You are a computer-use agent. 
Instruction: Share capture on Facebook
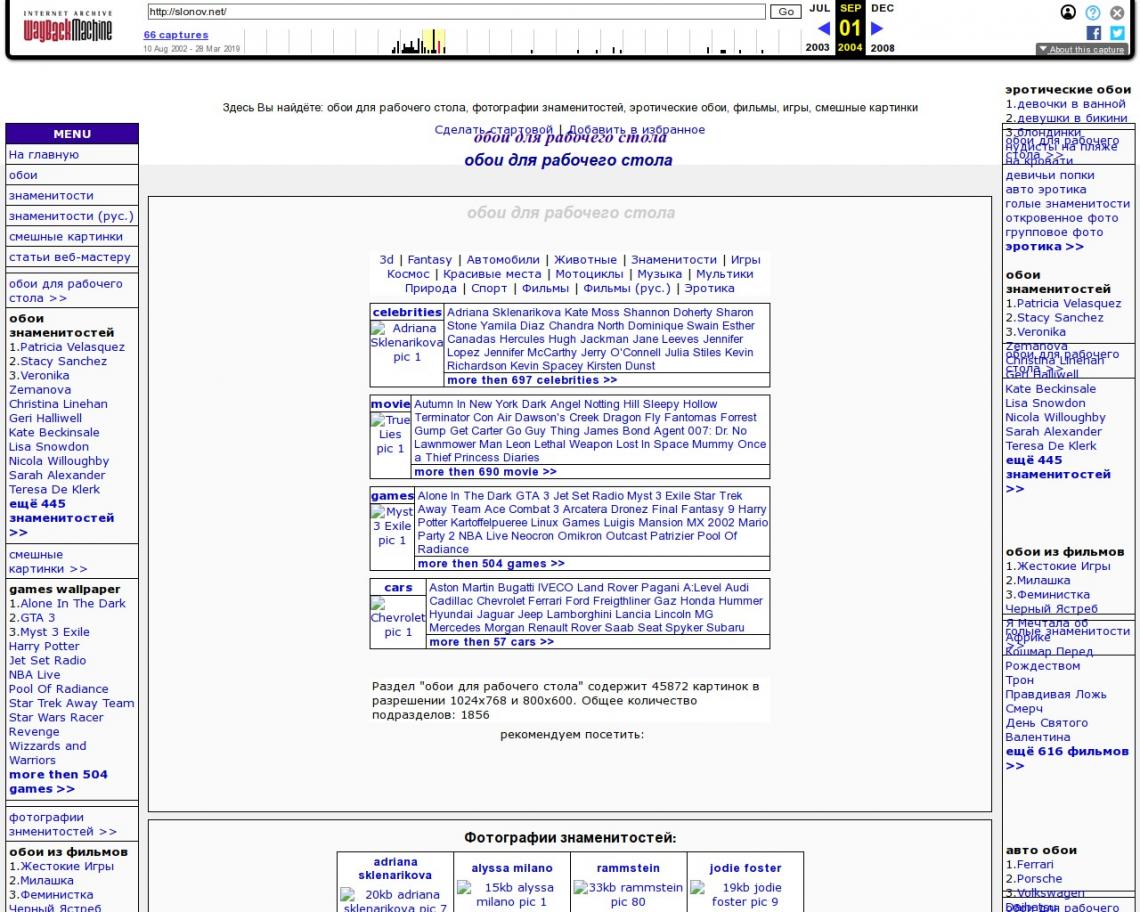coord(1093,33)
